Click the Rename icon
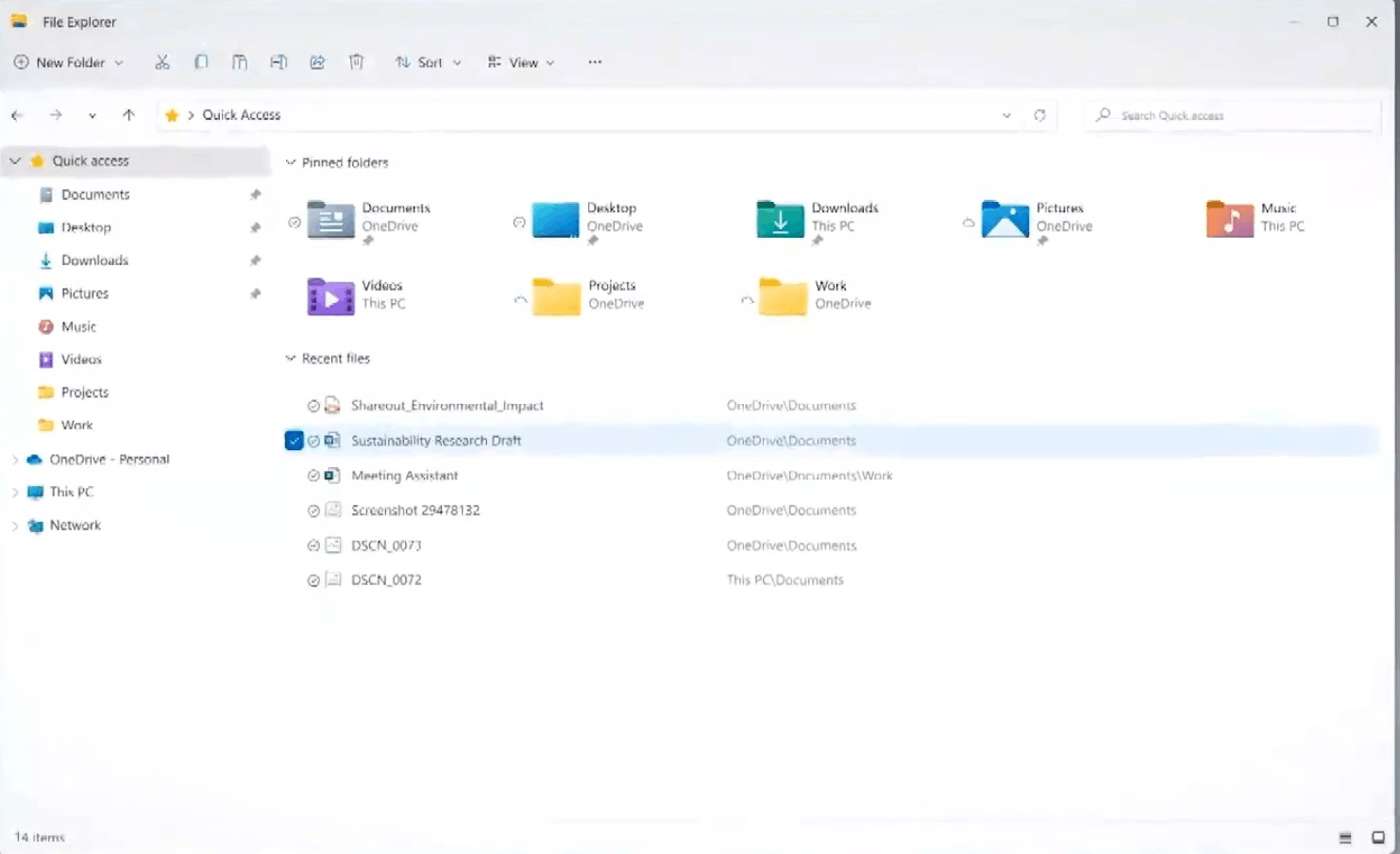The height and width of the screenshot is (854, 1400). [x=278, y=61]
